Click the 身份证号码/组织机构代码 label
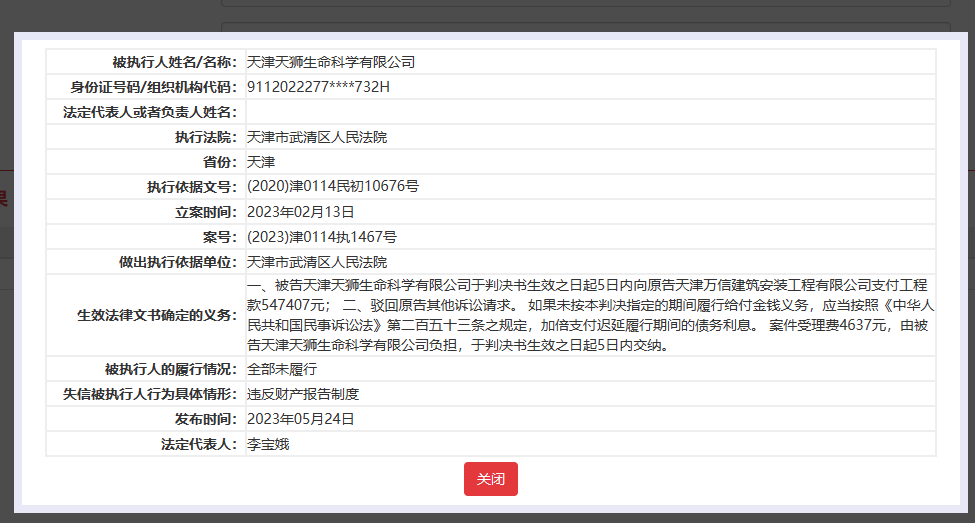The height and width of the screenshot is (523, 975). coord(154,87)
